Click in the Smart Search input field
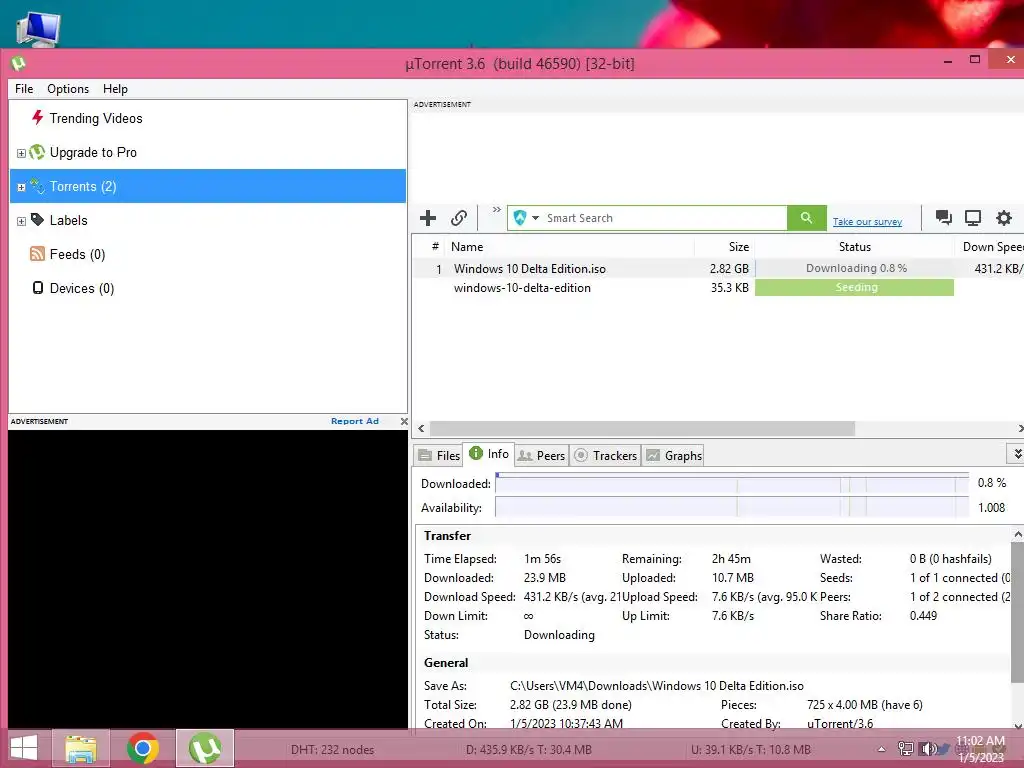This screenshot has height=768, width=1024. click(665, 217)
